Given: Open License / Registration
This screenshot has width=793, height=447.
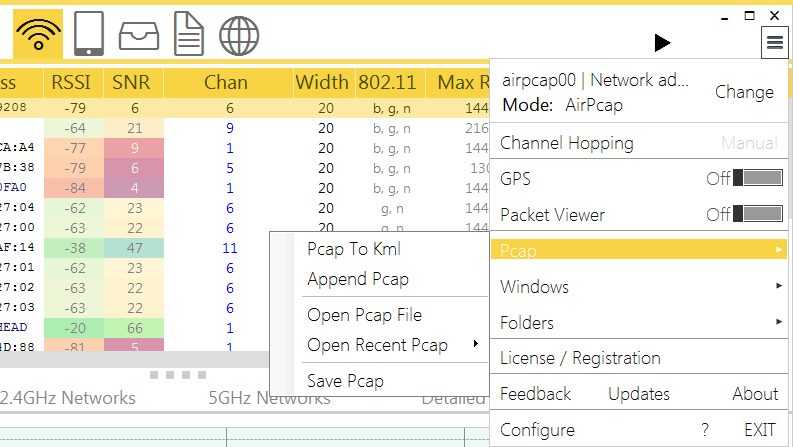Looking at the screenshot, I should tap(580, 358).
